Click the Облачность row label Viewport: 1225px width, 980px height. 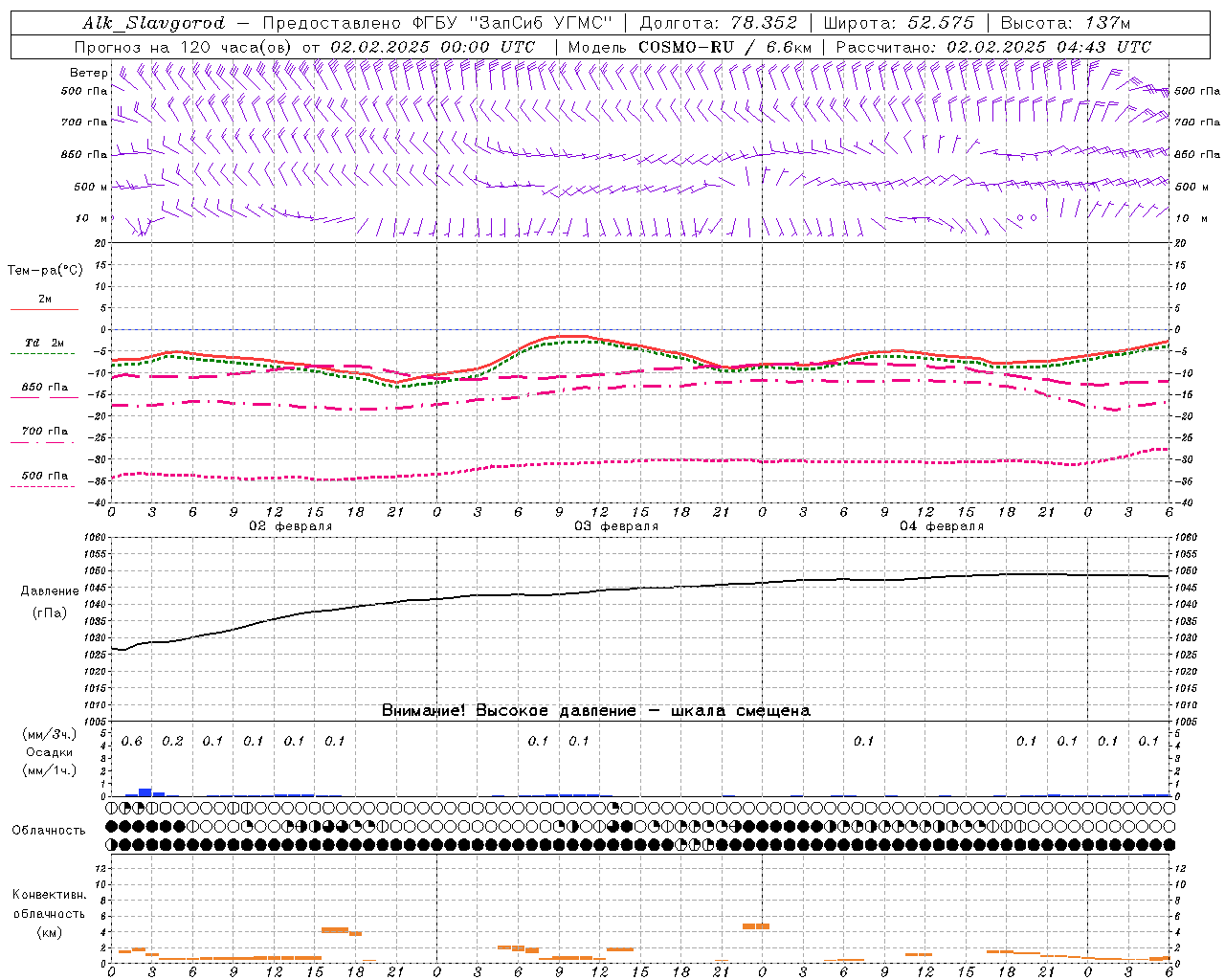click(x=49, y=830)
